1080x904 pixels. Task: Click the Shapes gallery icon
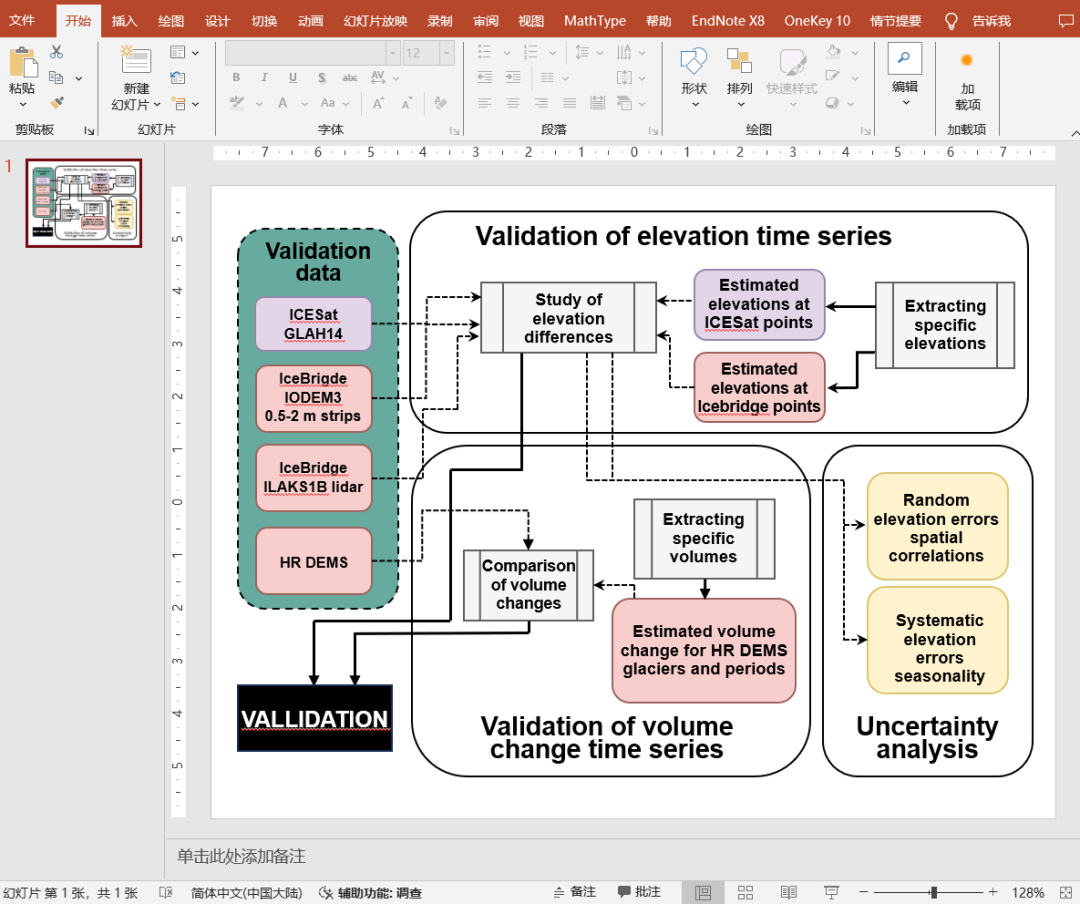coord(694,61)
